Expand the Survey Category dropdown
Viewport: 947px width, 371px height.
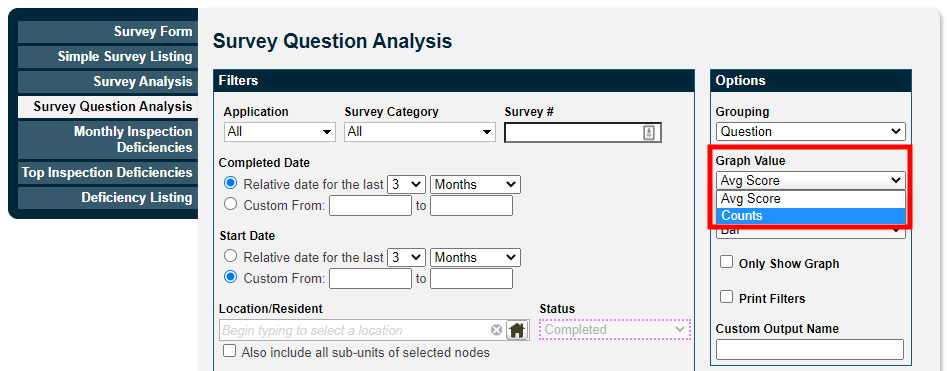click(420, 132)
